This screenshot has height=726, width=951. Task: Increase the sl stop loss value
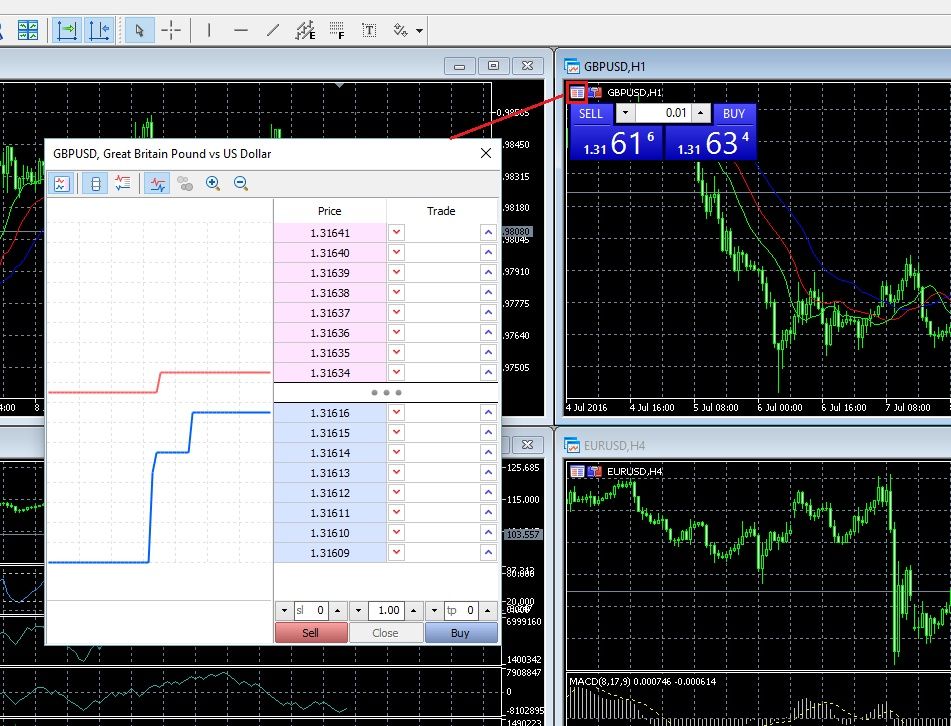coord(338,610)
